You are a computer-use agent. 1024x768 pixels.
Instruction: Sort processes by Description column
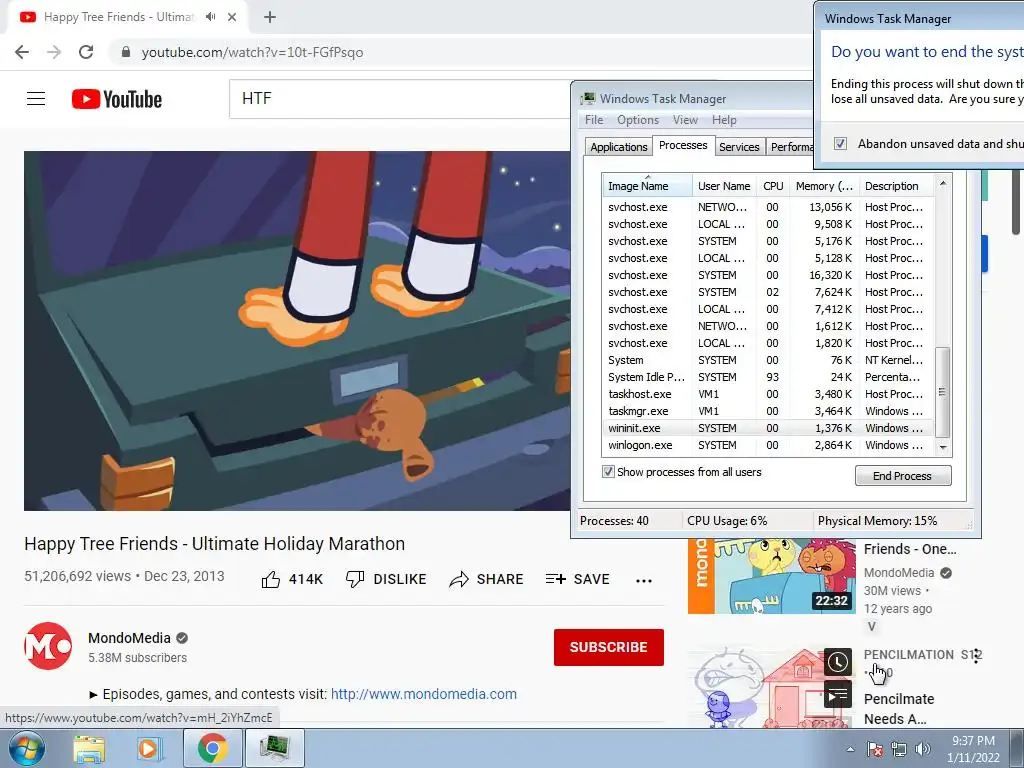(897, 185)
